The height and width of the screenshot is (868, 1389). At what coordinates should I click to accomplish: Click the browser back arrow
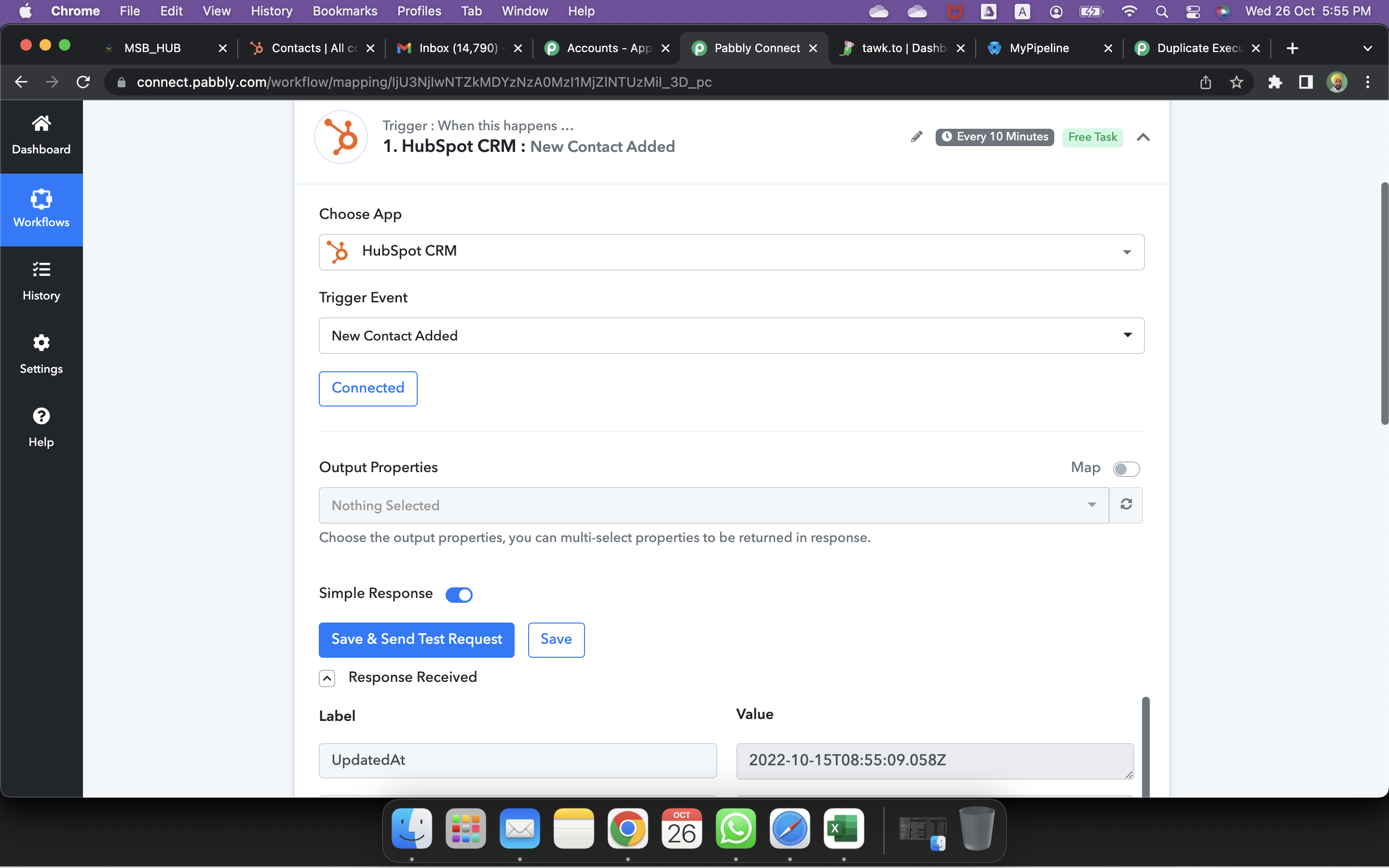tap(21, 82)
